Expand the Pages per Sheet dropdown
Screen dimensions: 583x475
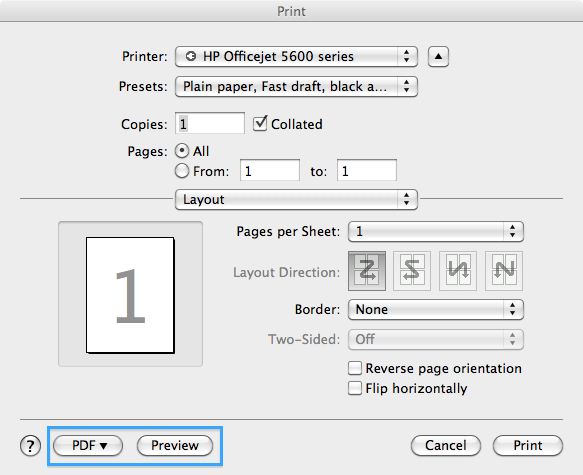436,232
